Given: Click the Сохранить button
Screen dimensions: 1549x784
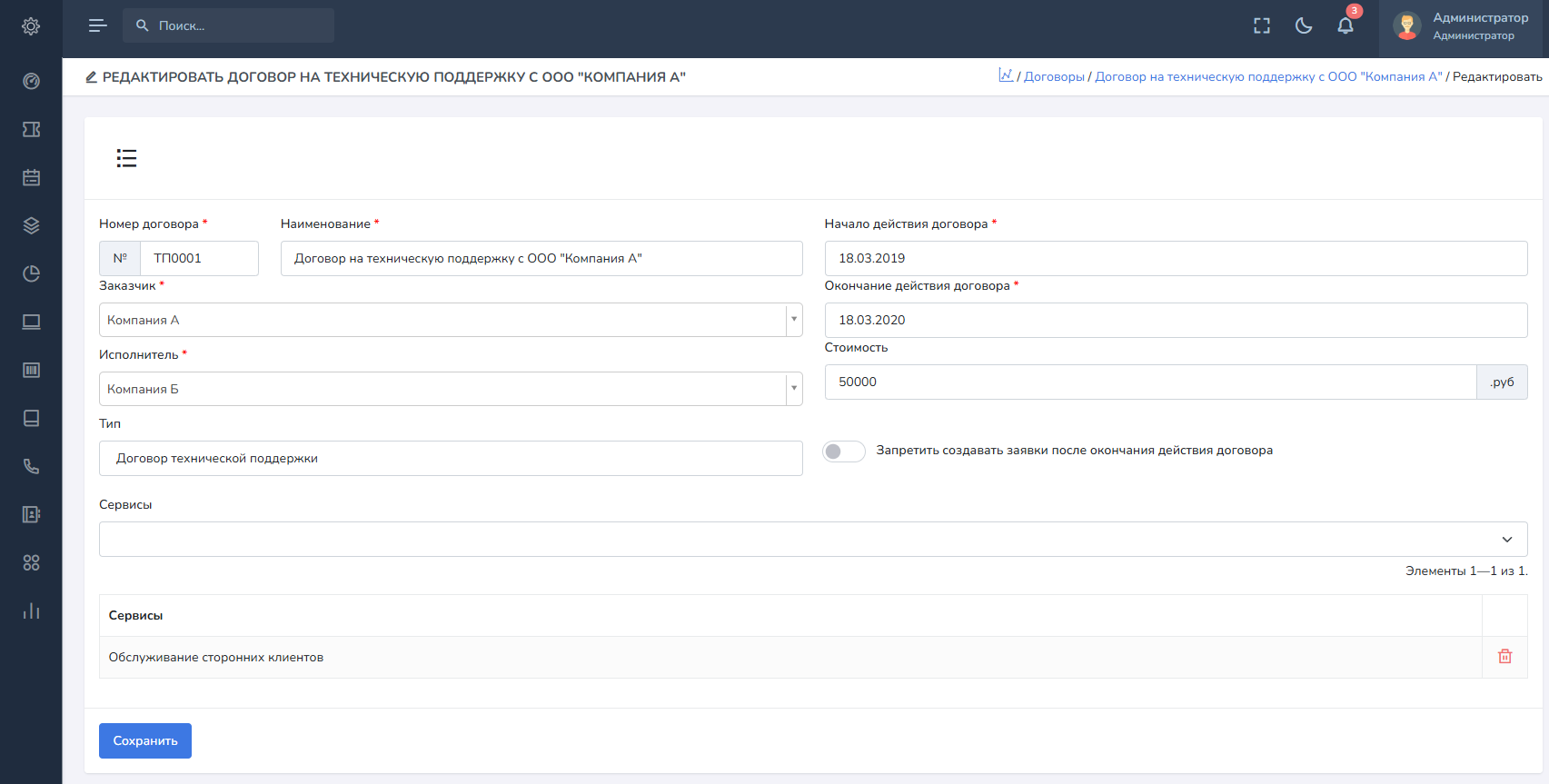Looking at the screenshot, I should (145, 740).
